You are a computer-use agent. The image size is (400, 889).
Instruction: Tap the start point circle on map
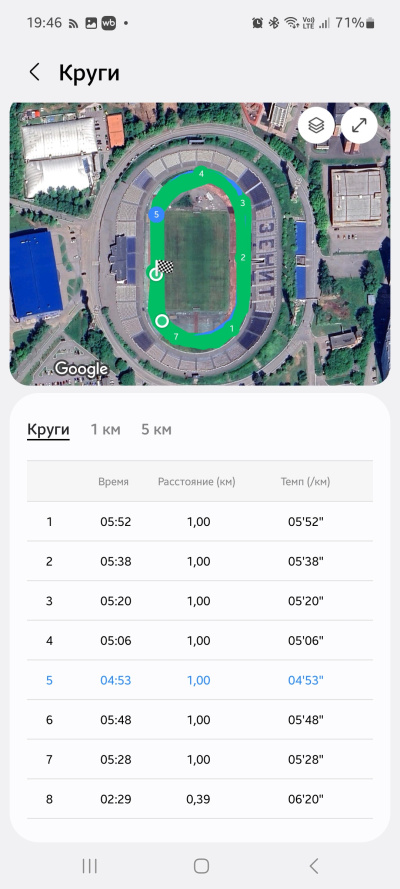162,321
